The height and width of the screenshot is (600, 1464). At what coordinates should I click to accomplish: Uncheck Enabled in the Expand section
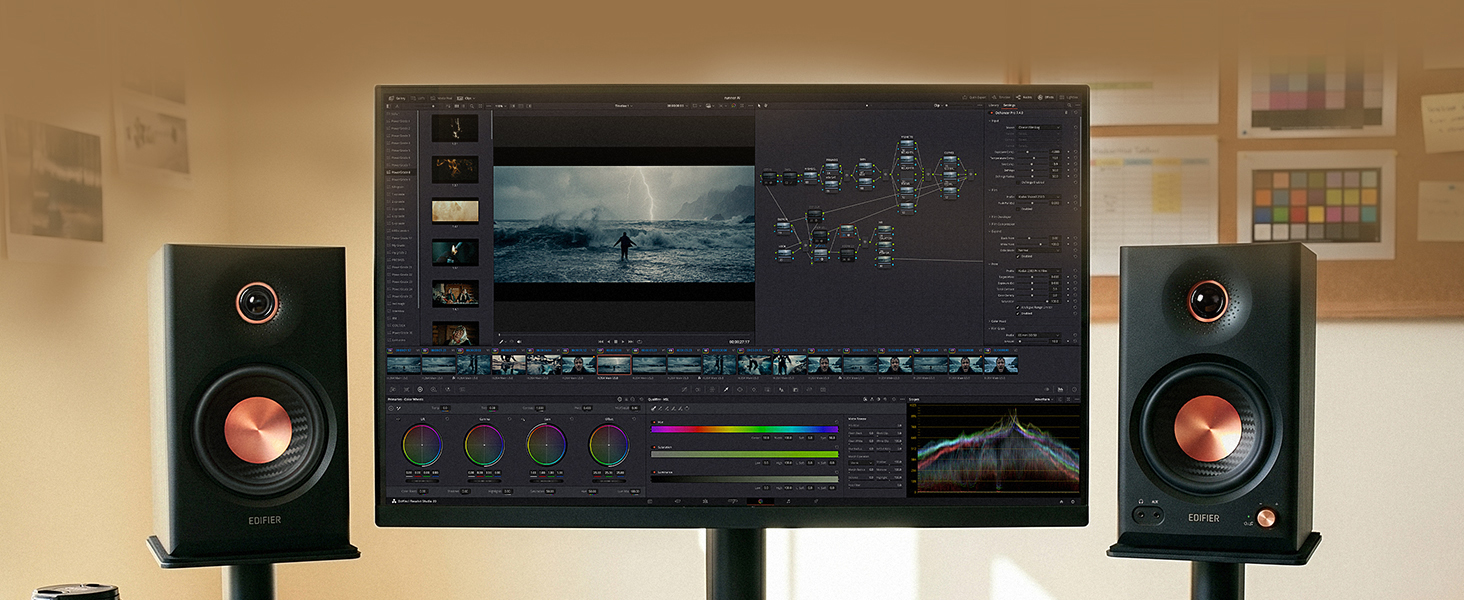[x=1017, y=255]
